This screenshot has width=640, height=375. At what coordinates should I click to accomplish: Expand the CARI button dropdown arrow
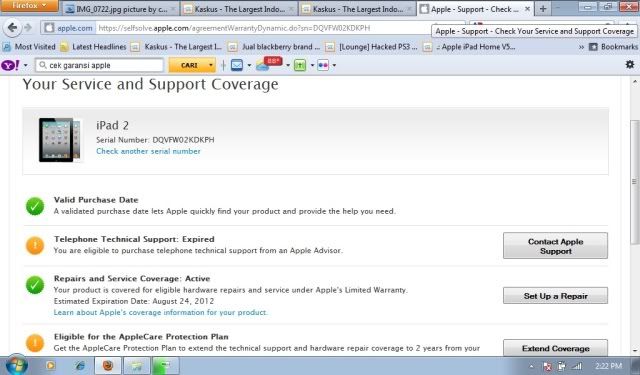211,65
